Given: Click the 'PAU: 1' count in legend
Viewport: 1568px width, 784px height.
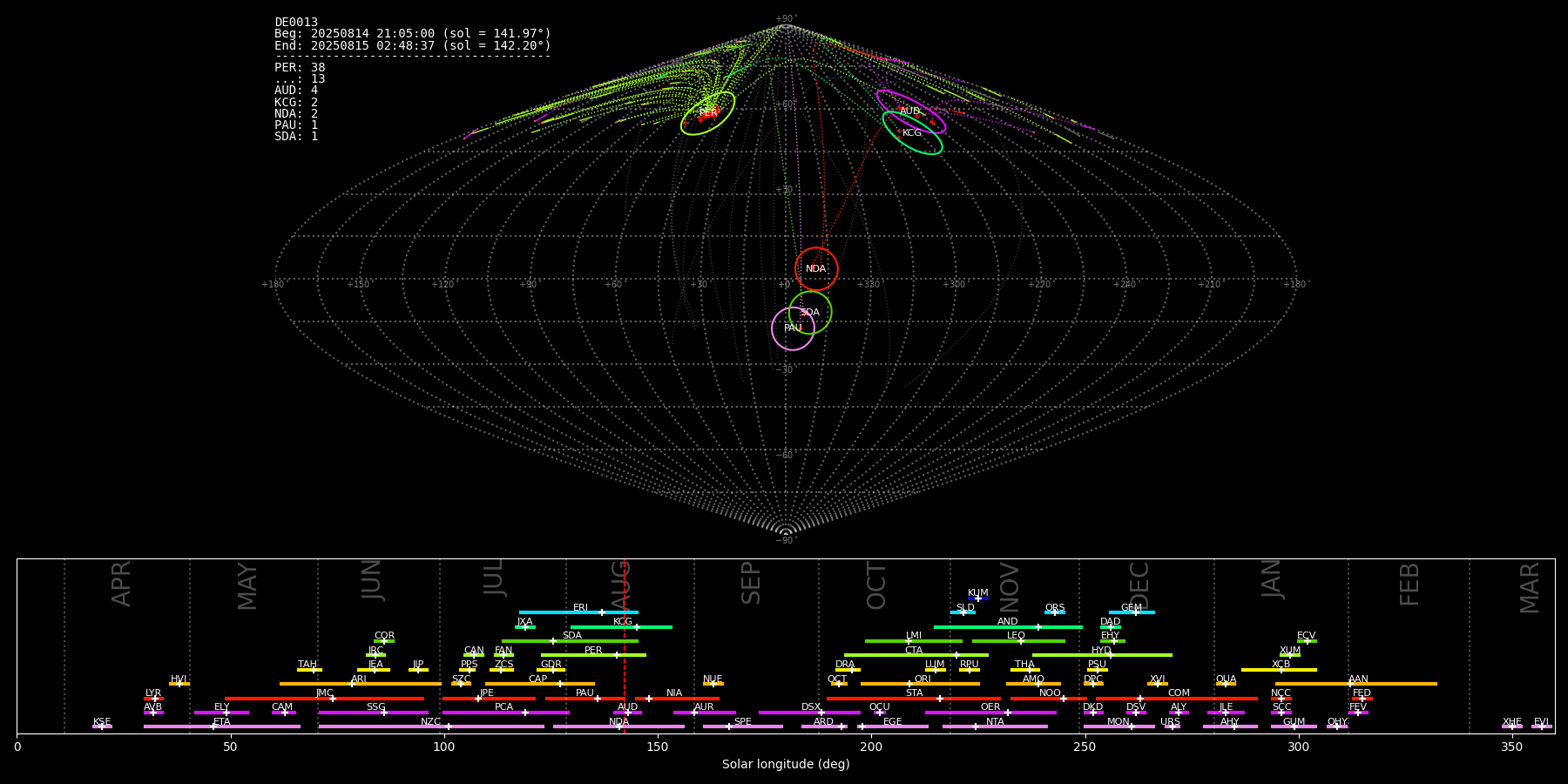Looking at the screenshot, I should coord(296,125).
